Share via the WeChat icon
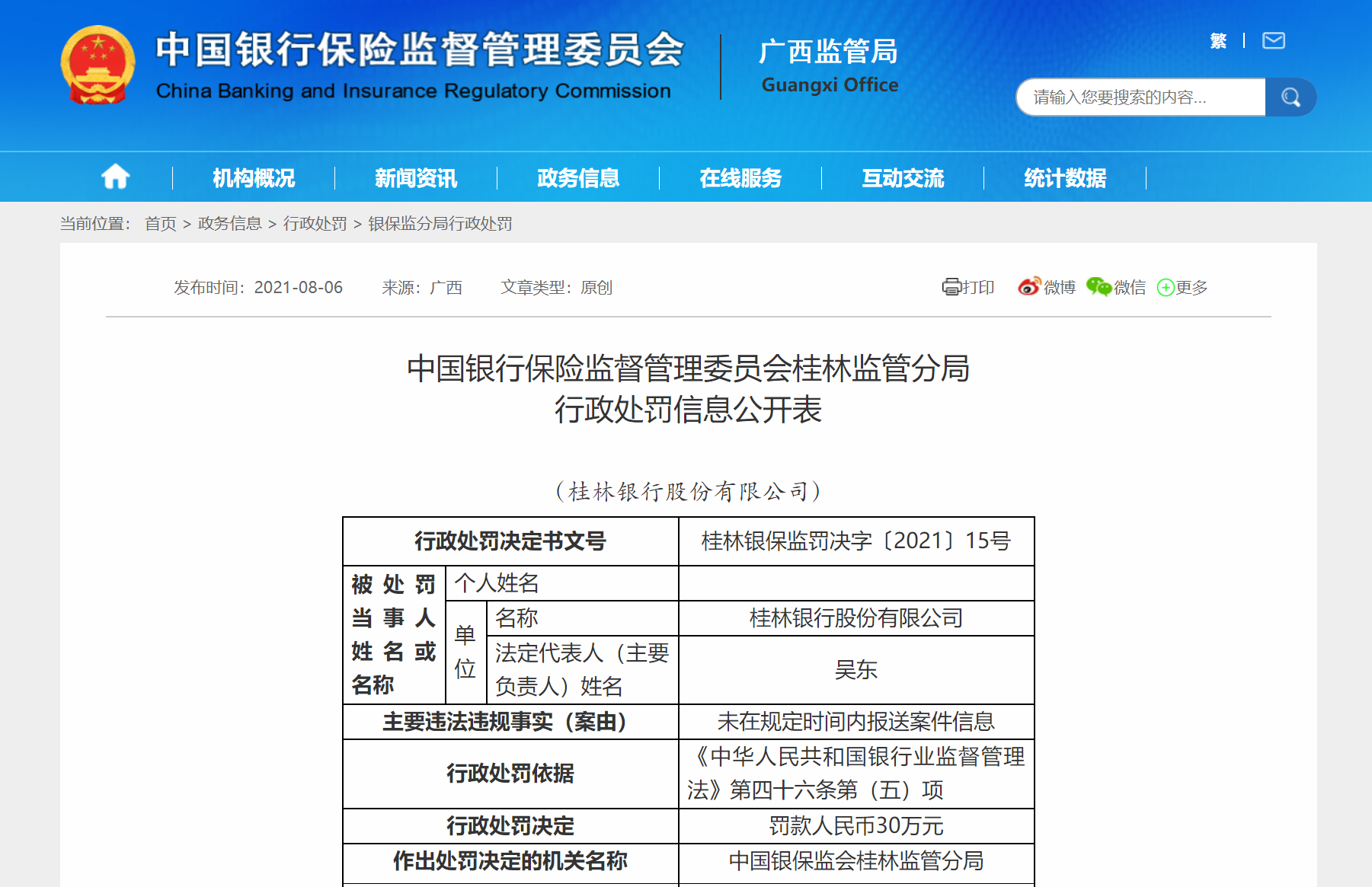The image size is (1372, 887). coord(1099,287)
